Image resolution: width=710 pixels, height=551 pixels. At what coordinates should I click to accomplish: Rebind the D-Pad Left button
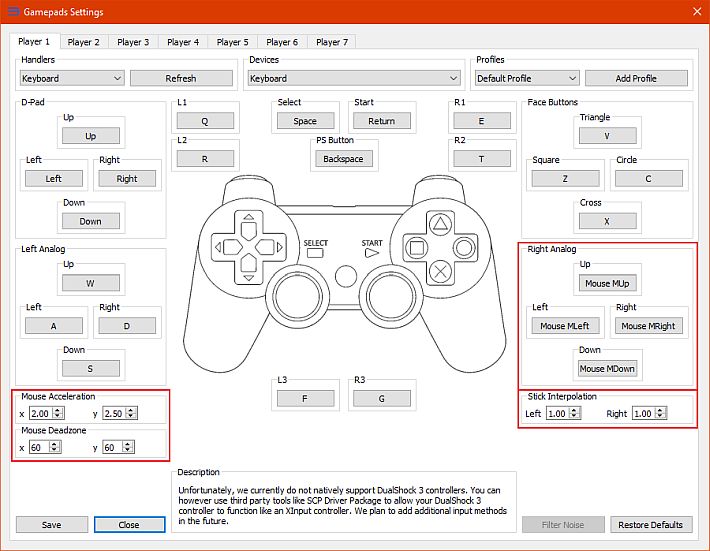(x=54, y=178)
